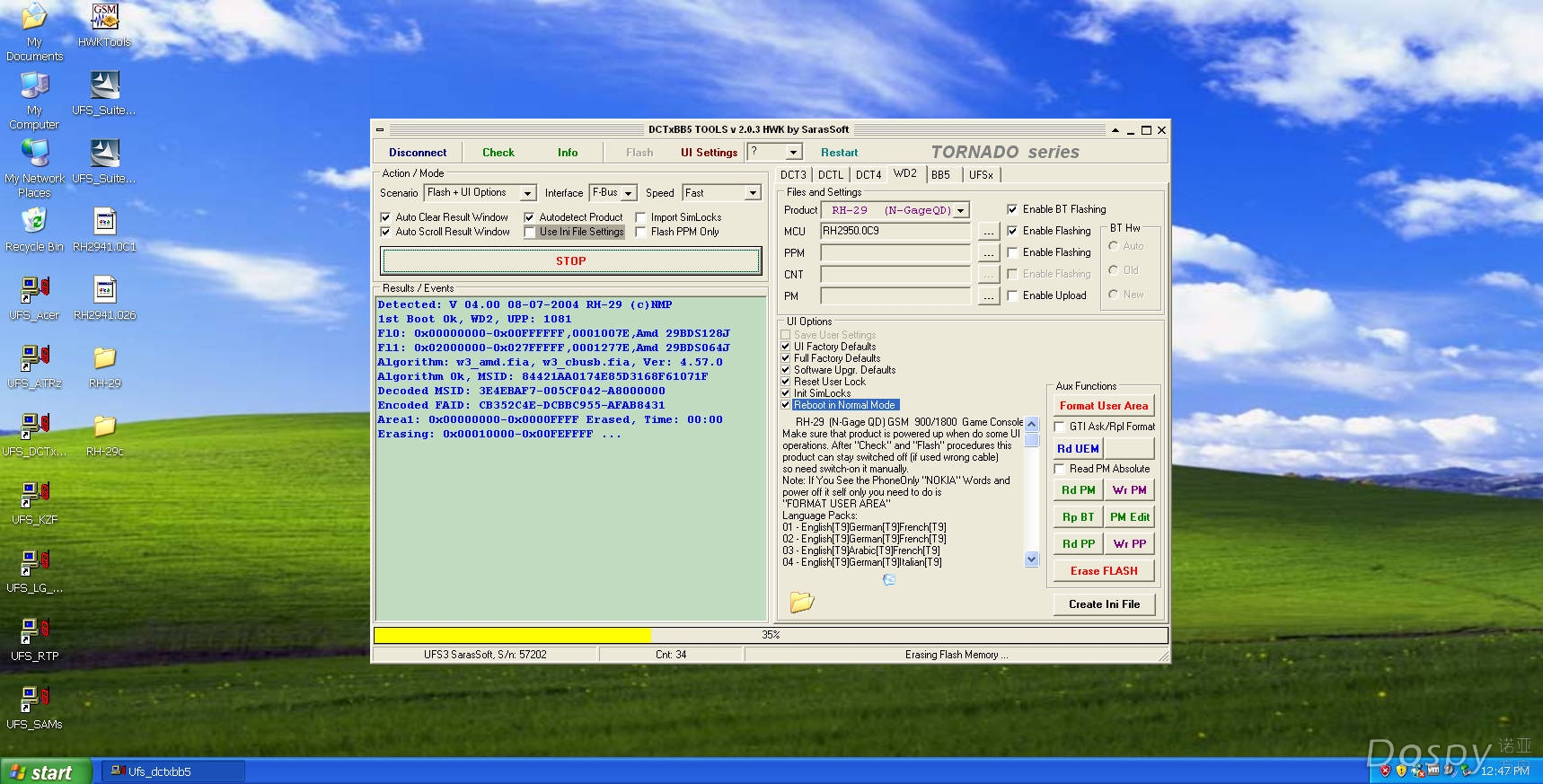Browse for PM file with ellipsis button
This screenshot has width=1543, height=784.
coord(988,296)
